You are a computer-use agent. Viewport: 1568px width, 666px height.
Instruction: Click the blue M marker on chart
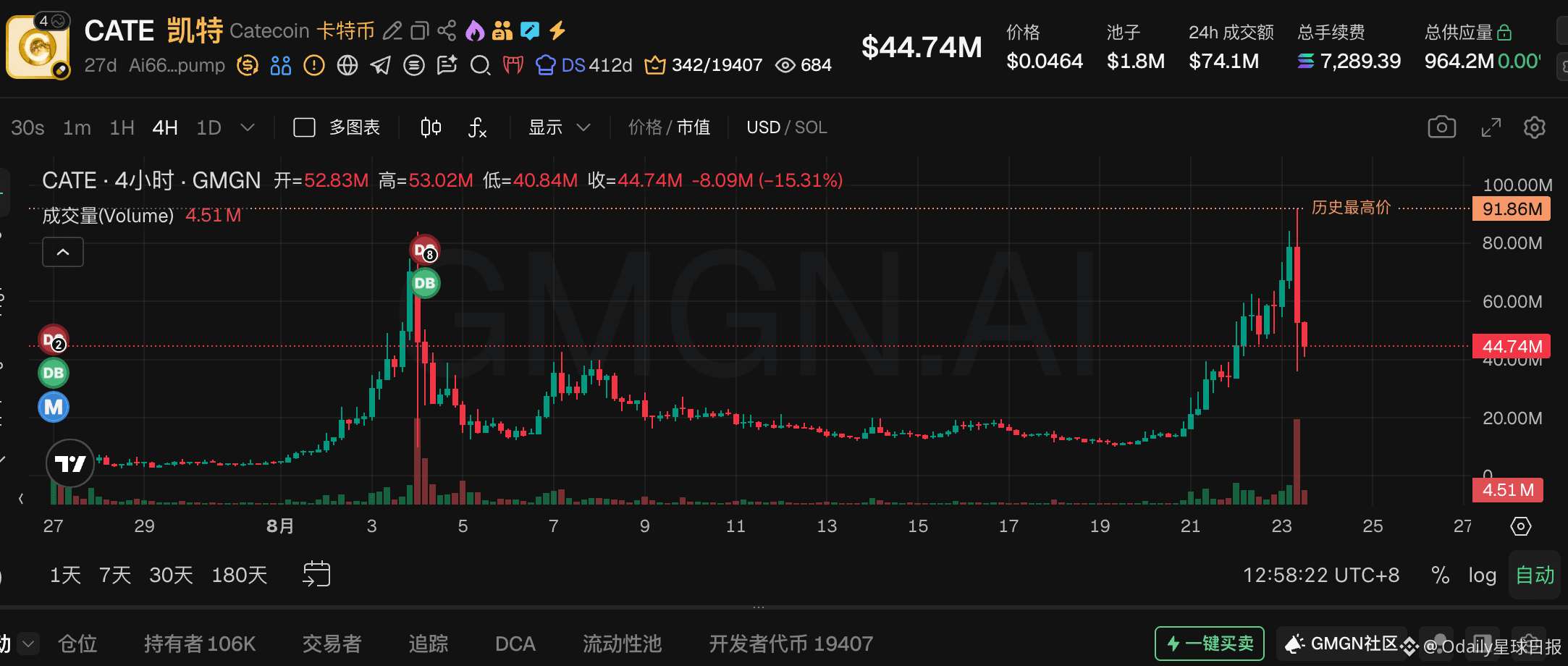54,407
